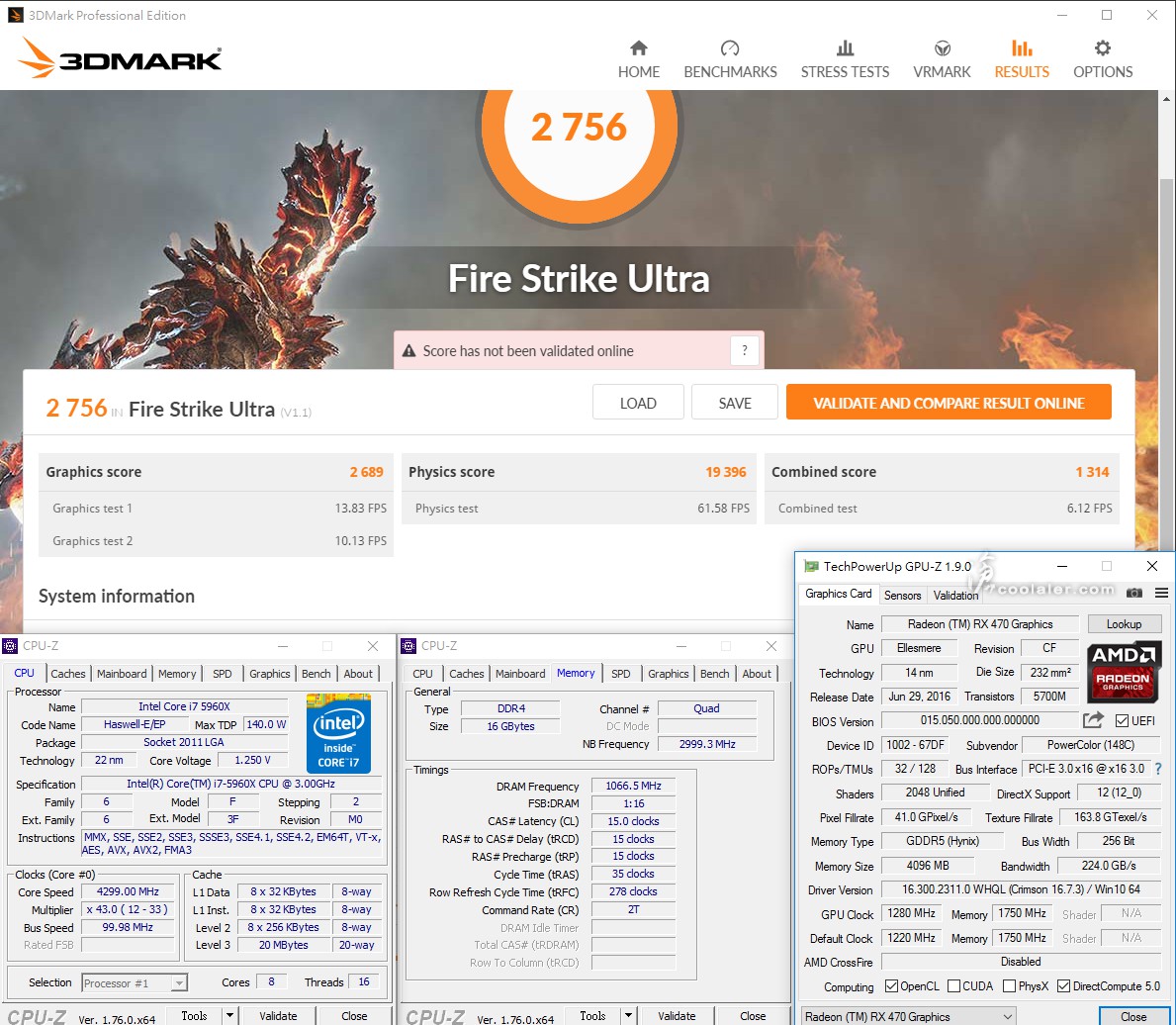Open the Bench tab in left CPU-Z
The width and height of the screenshot is (1176, 1025).
coord(316,674)
